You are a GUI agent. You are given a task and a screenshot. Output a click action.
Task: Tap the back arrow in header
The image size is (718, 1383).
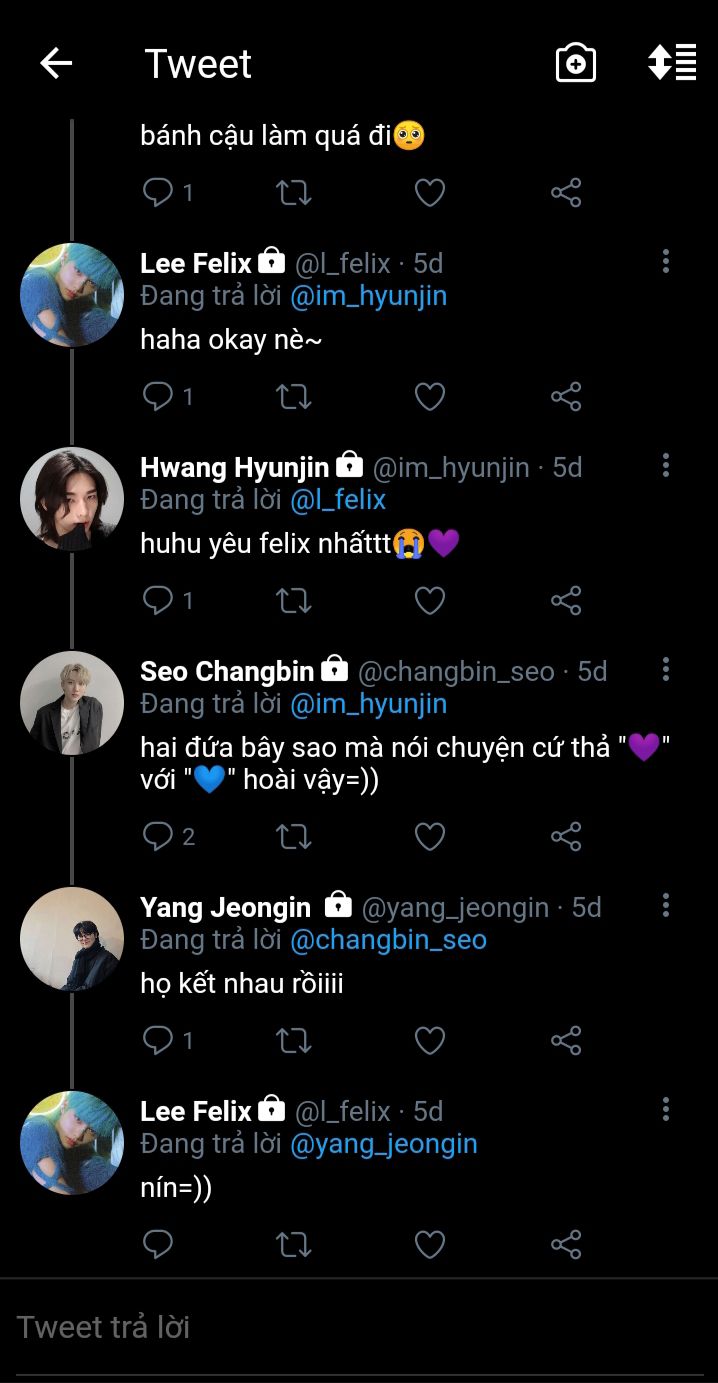click(x=56, y=64)
